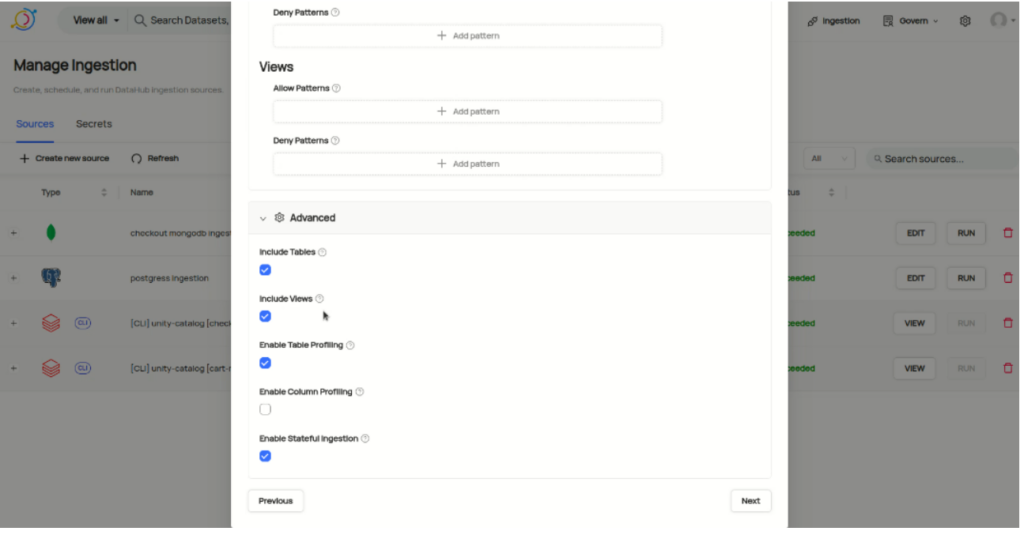Open the settings gear icon

pos(965,21)
